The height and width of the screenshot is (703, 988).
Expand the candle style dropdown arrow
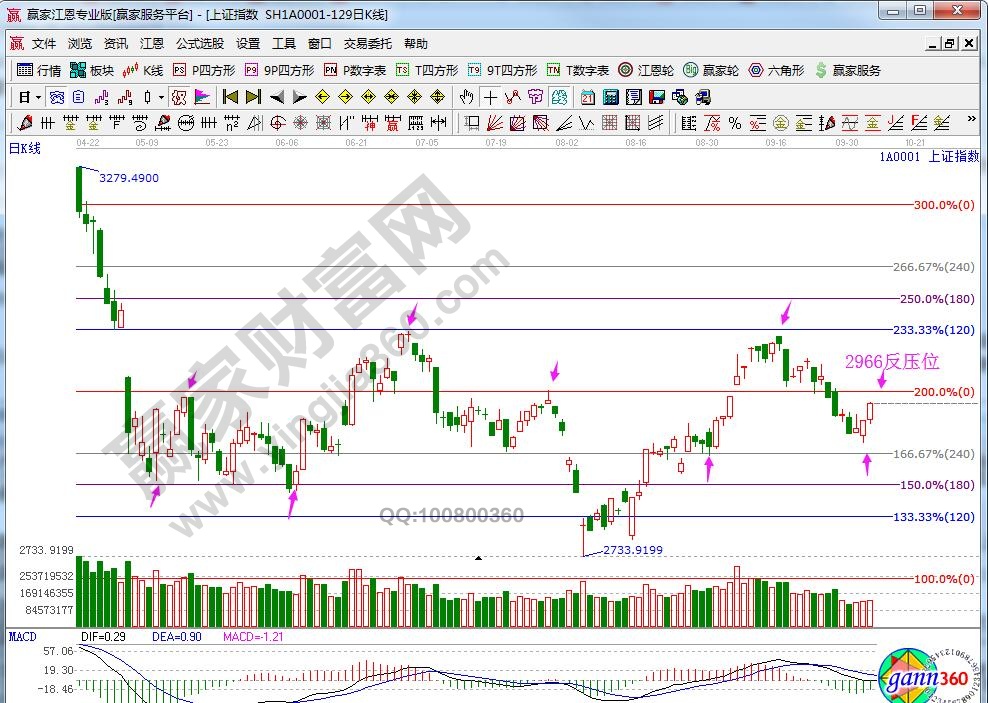click(162, 97)
